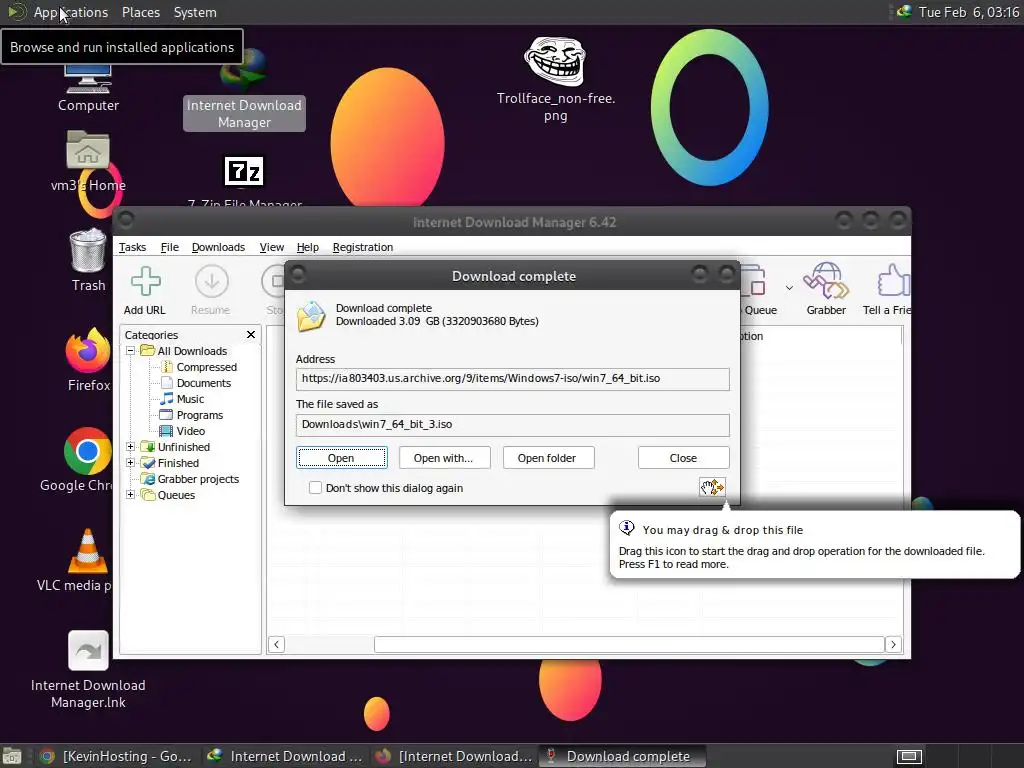Open the Applications menu in top panel
This screenshot has height=768, width=1024.
[71, 12]
